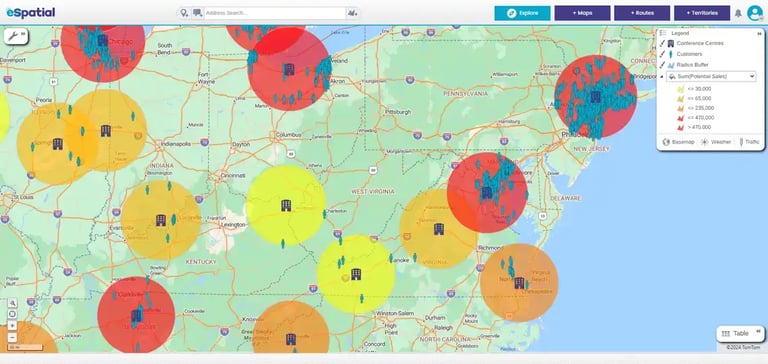Viewport: 768px width, 364px height.
Task: Expand the Table panel arrows
Action: (759, 331)
